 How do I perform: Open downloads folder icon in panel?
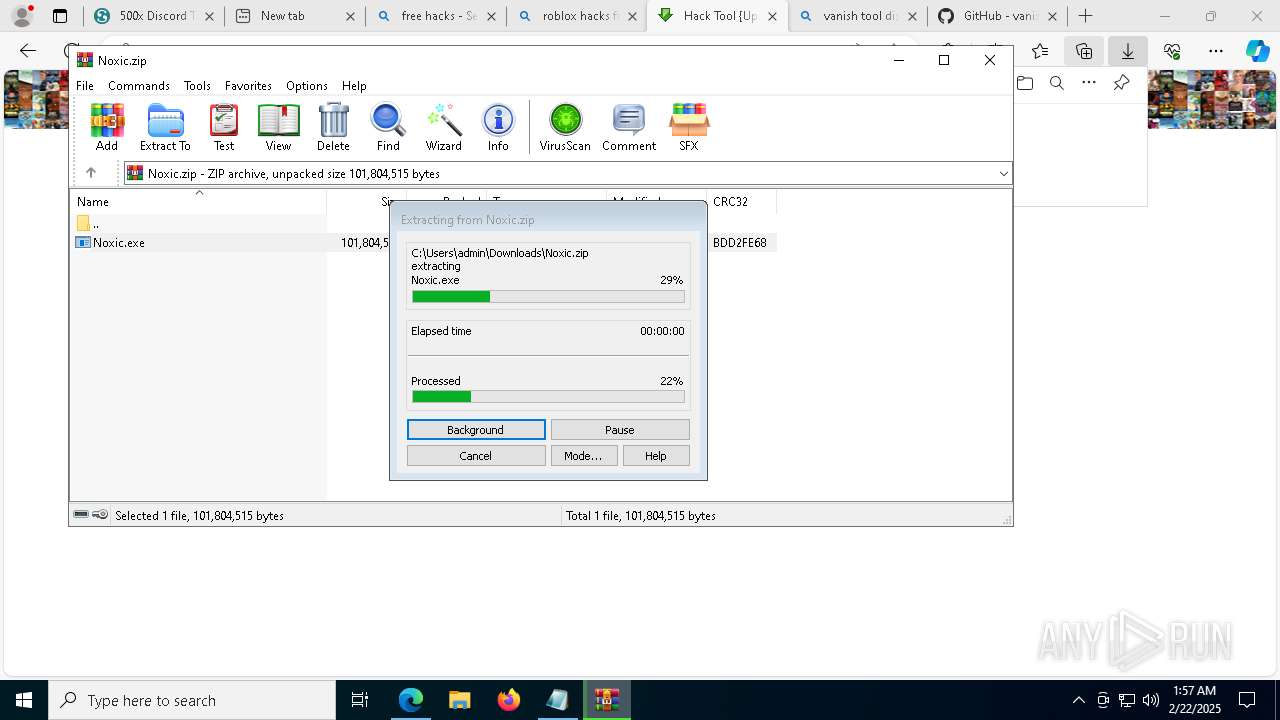[1025, 83]
